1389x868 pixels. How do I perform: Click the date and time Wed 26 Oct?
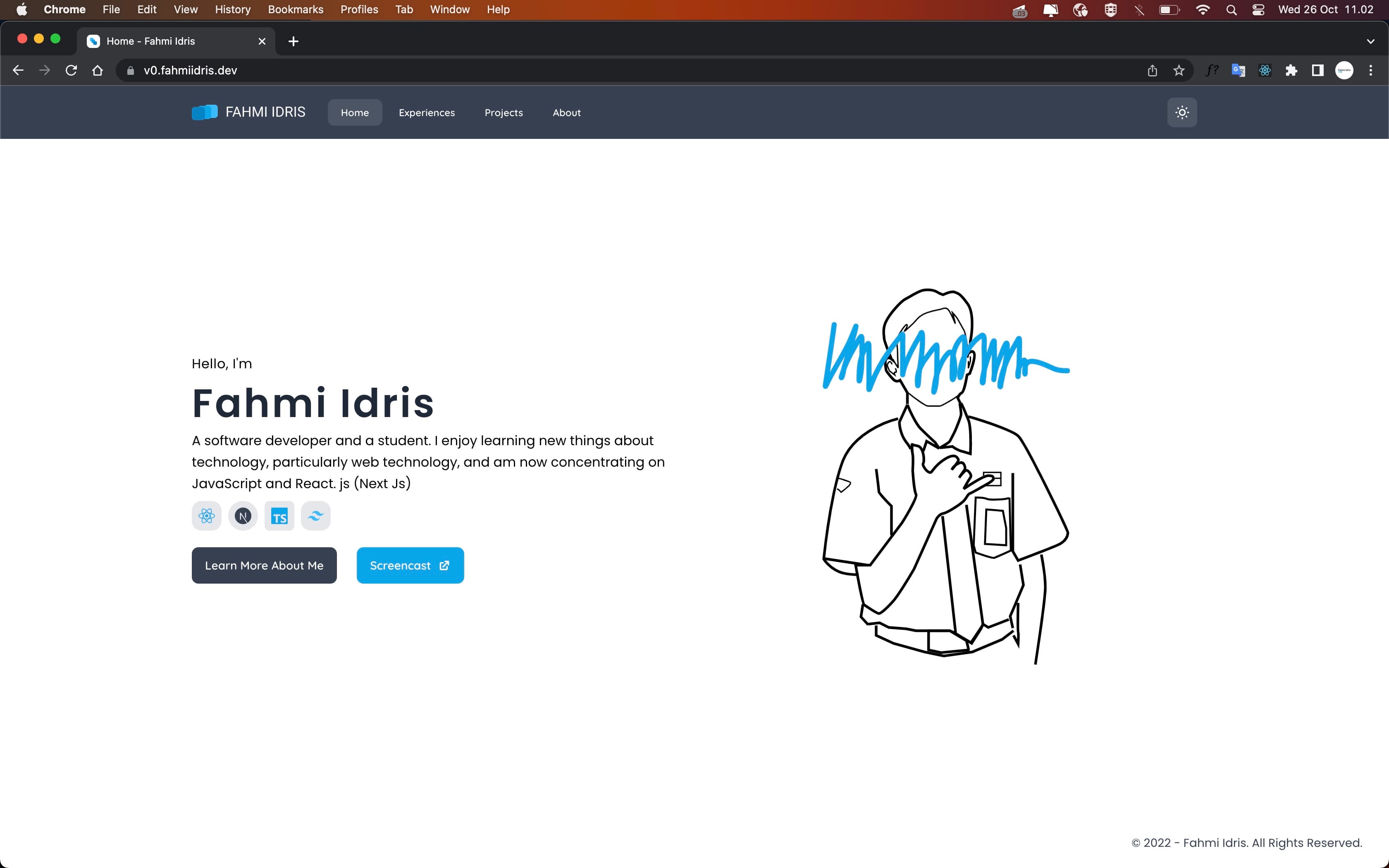1325,9
